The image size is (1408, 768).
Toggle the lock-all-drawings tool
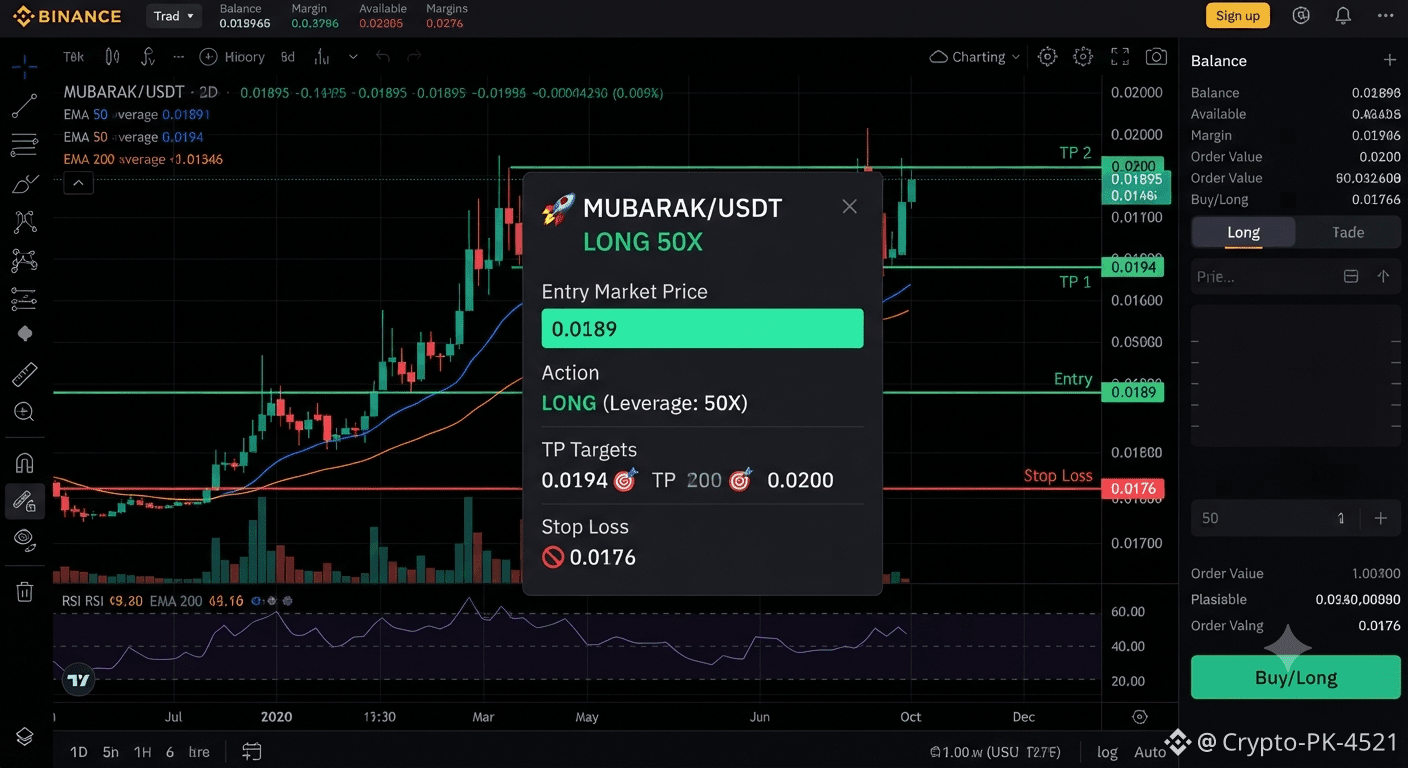click(x=25, y=501)
